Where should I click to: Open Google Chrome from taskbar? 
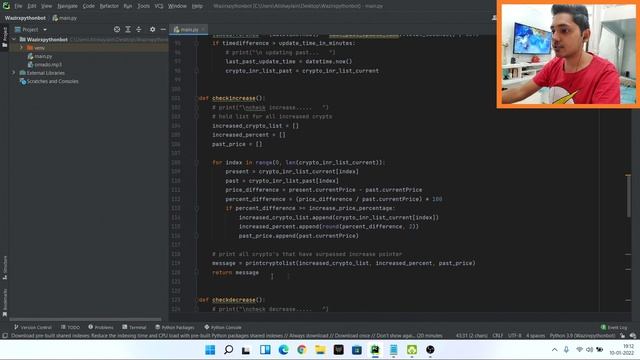click(302, 350)
